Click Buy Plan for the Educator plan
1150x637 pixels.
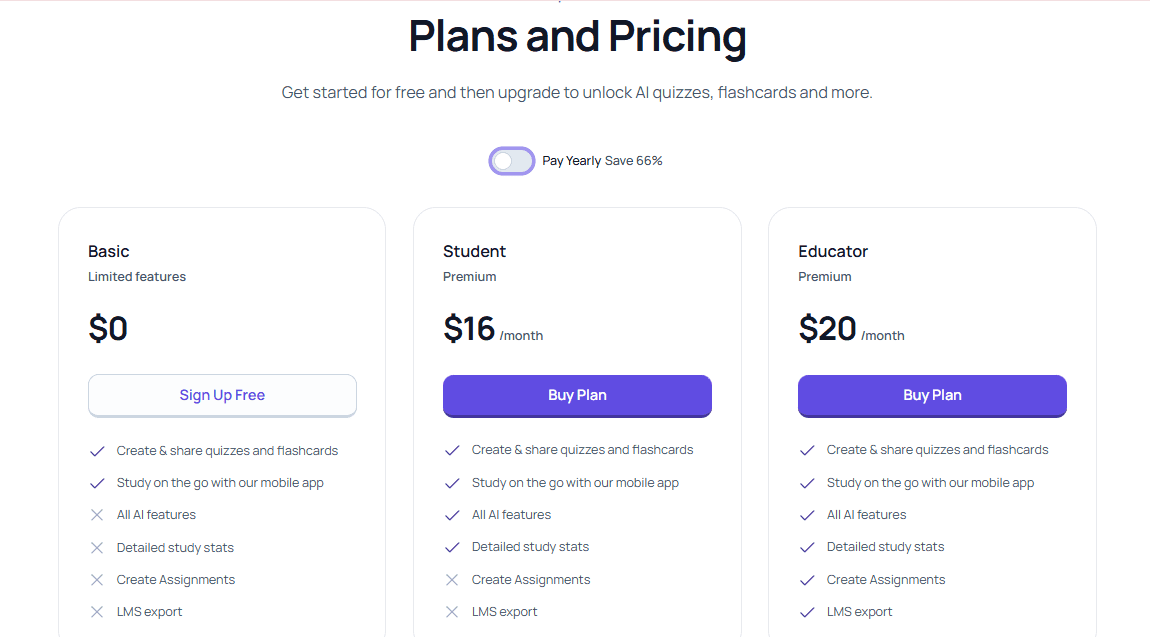(932, 396)
